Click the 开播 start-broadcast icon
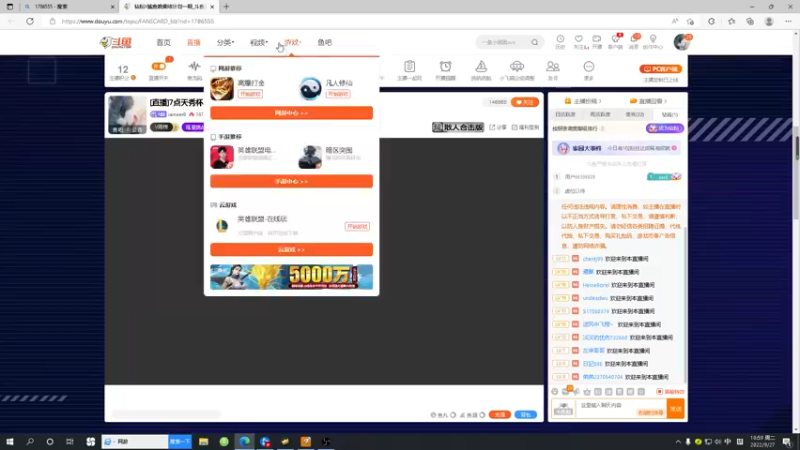The width and height of the screenshot is (800, 450). [596, 41]
